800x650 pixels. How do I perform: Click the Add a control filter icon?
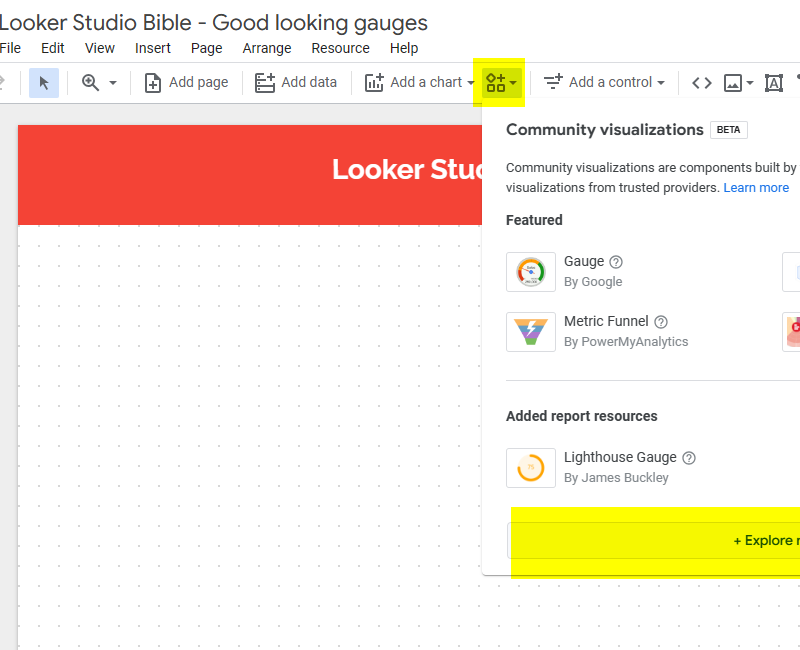tap(553, 82)
